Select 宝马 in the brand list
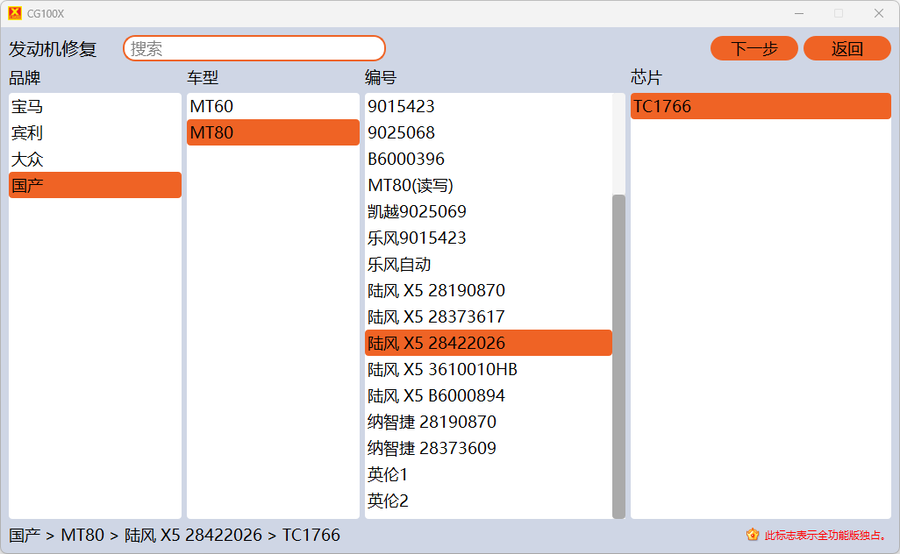The height and width of the screenshot is (554, 900). tap(94, 106)
